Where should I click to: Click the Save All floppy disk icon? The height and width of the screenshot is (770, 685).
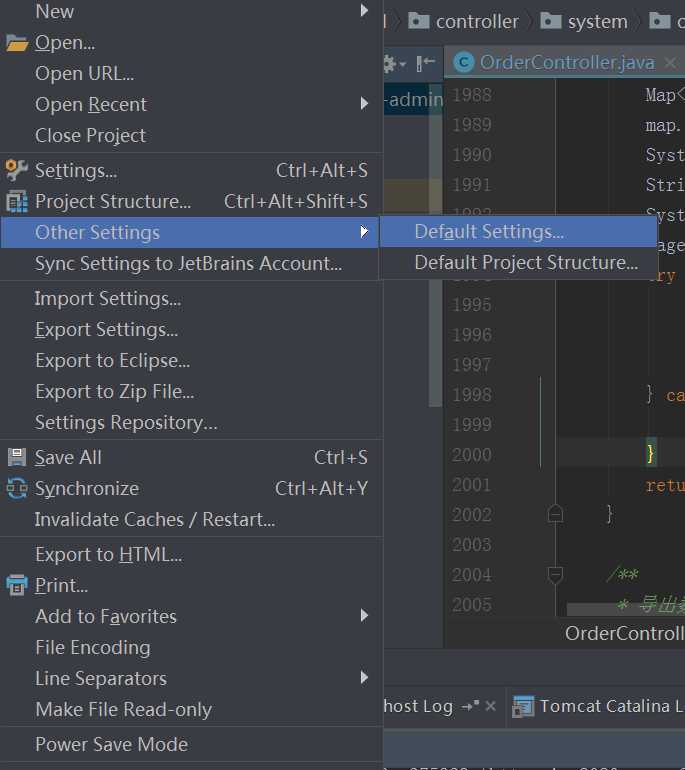coord(17,457)
